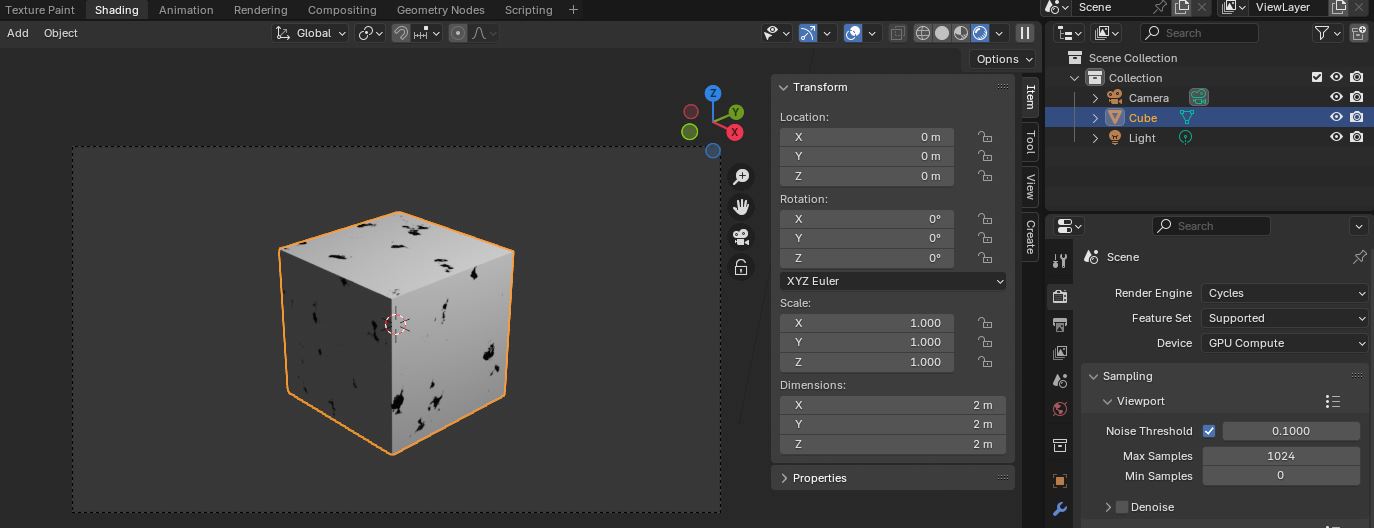Screen dimensions: 1374x528
Task: Open the Add menu
Action: 18,33
